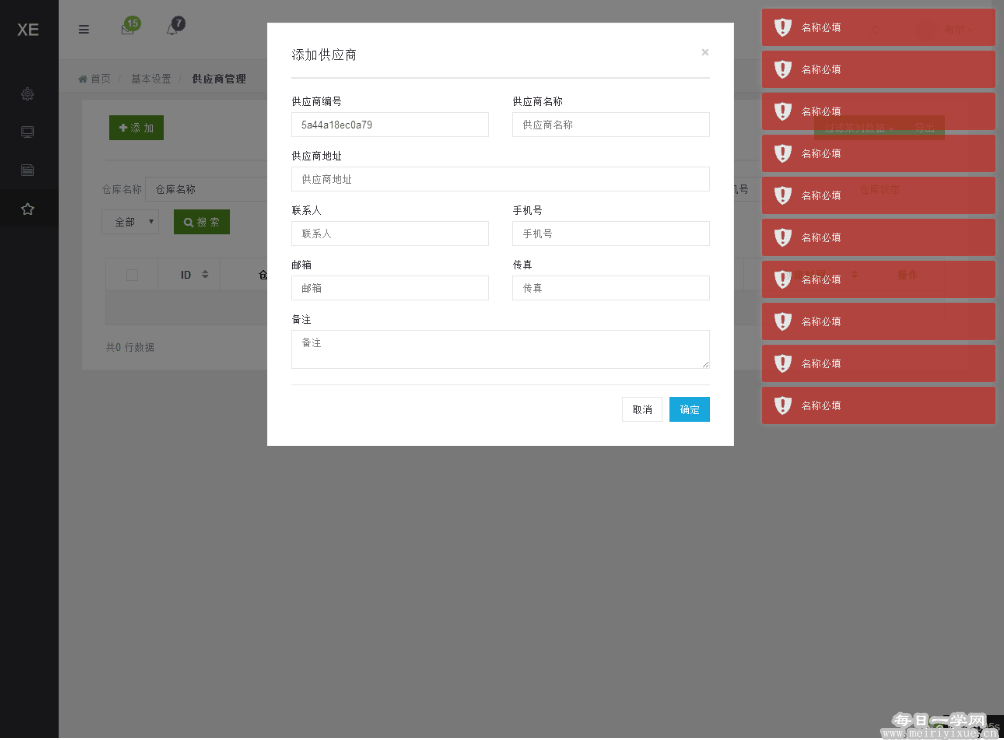This screenshot has width=1004, height=740.
Task: Click the gear settings icon in sidebar
Action: 28,94
